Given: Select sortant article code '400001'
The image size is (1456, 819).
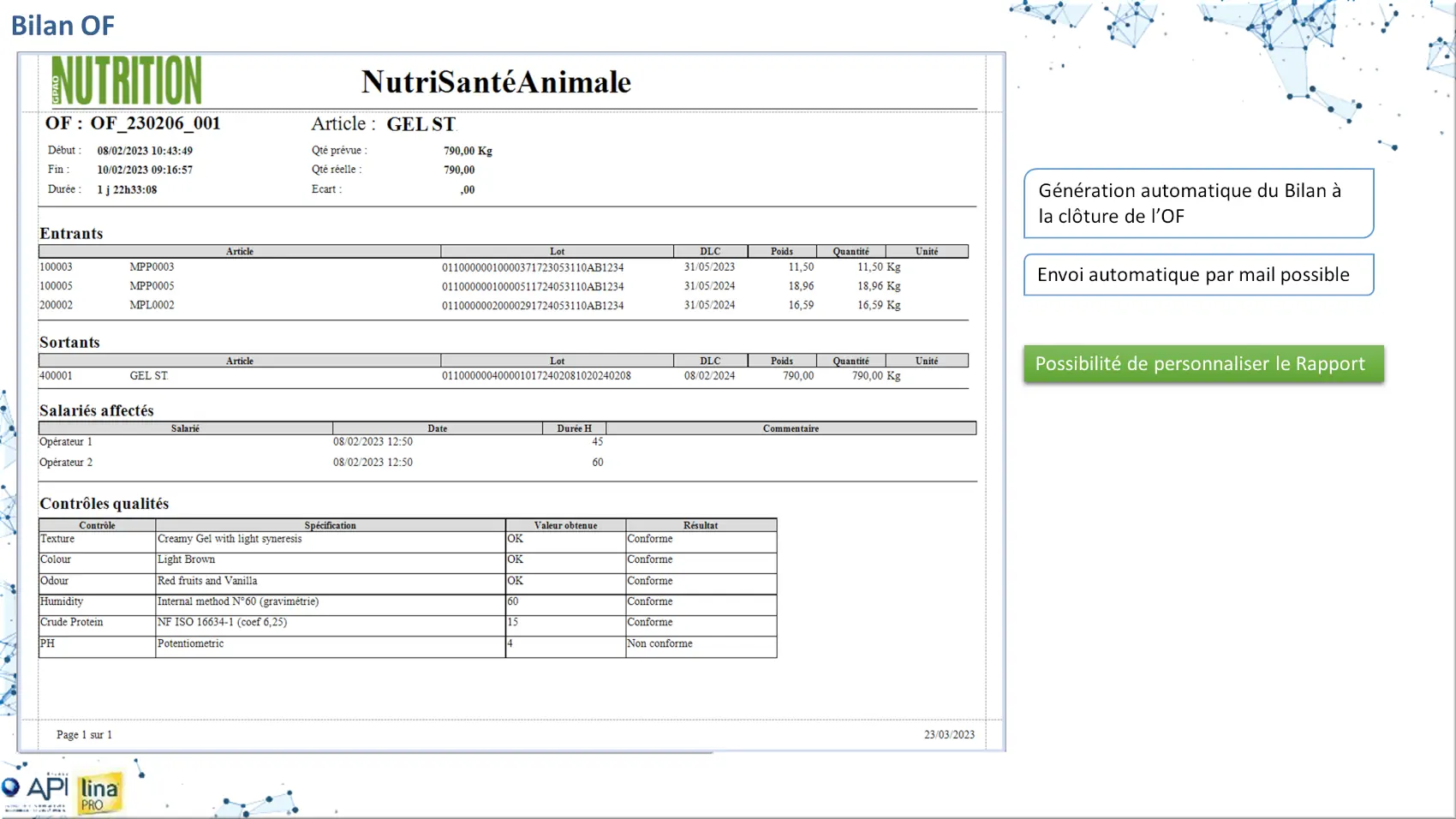Looking at the screenshot, I should pos(56,376).
